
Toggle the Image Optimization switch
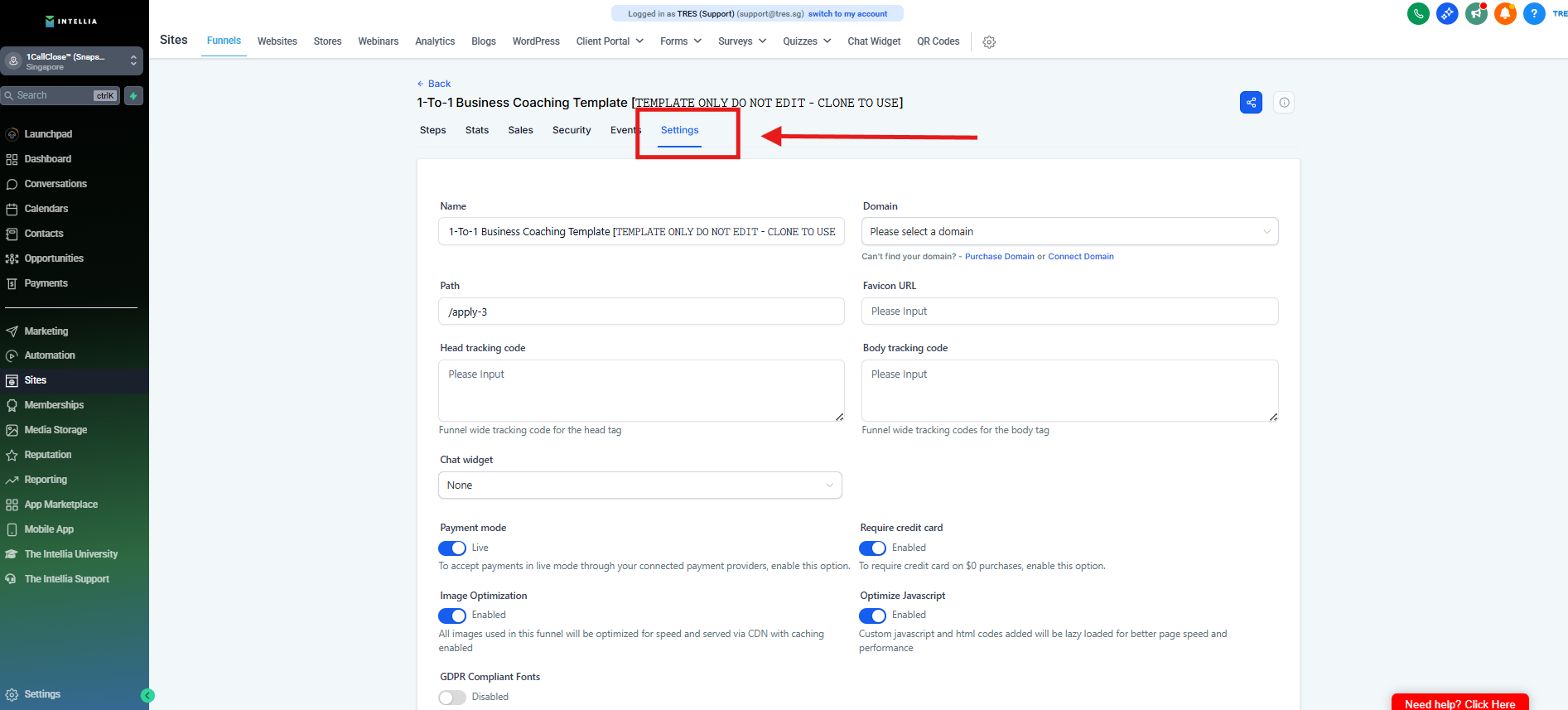coord(452,616)
